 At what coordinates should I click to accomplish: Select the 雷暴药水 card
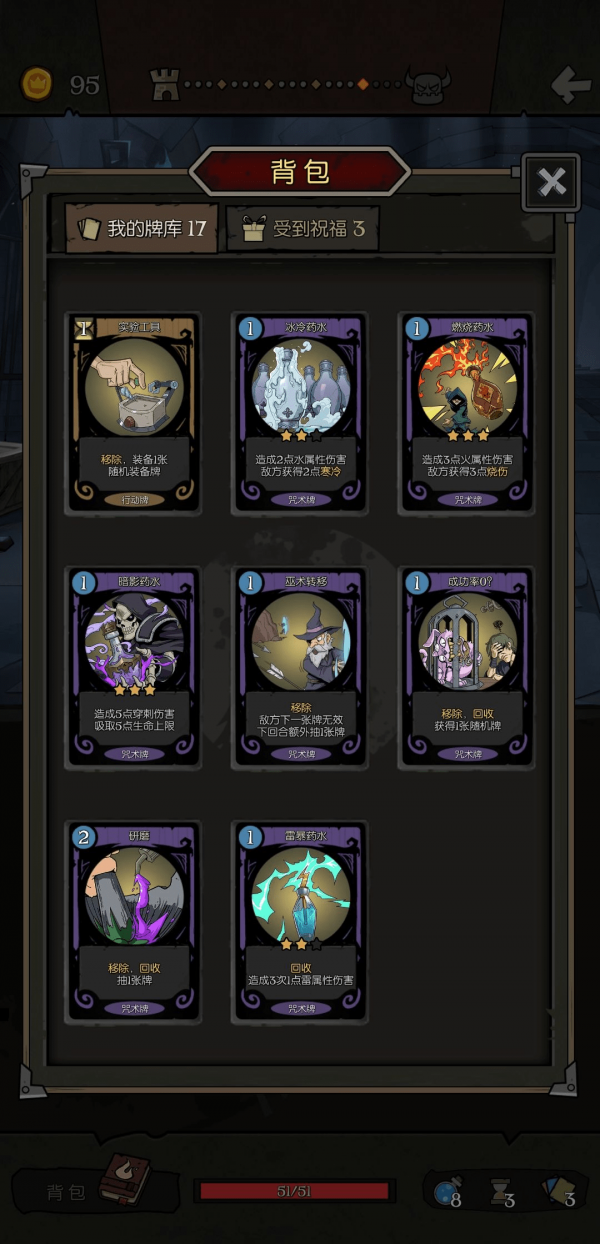point(300,922)
